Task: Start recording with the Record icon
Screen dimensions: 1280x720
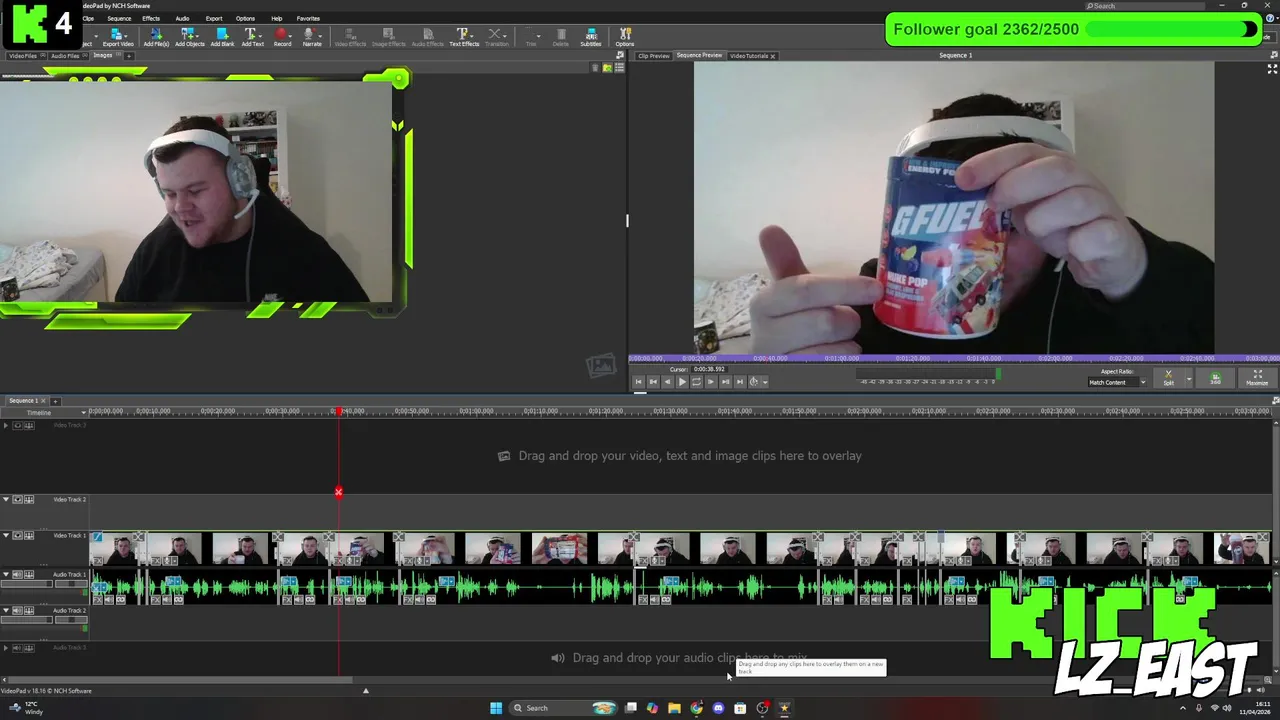Action: click(282, 38)
